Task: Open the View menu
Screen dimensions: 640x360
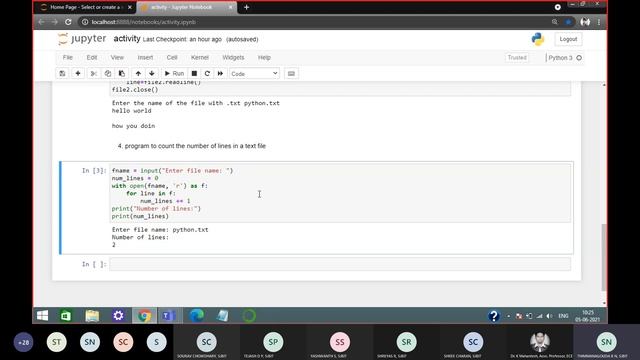Action: [x=117, y=58]
